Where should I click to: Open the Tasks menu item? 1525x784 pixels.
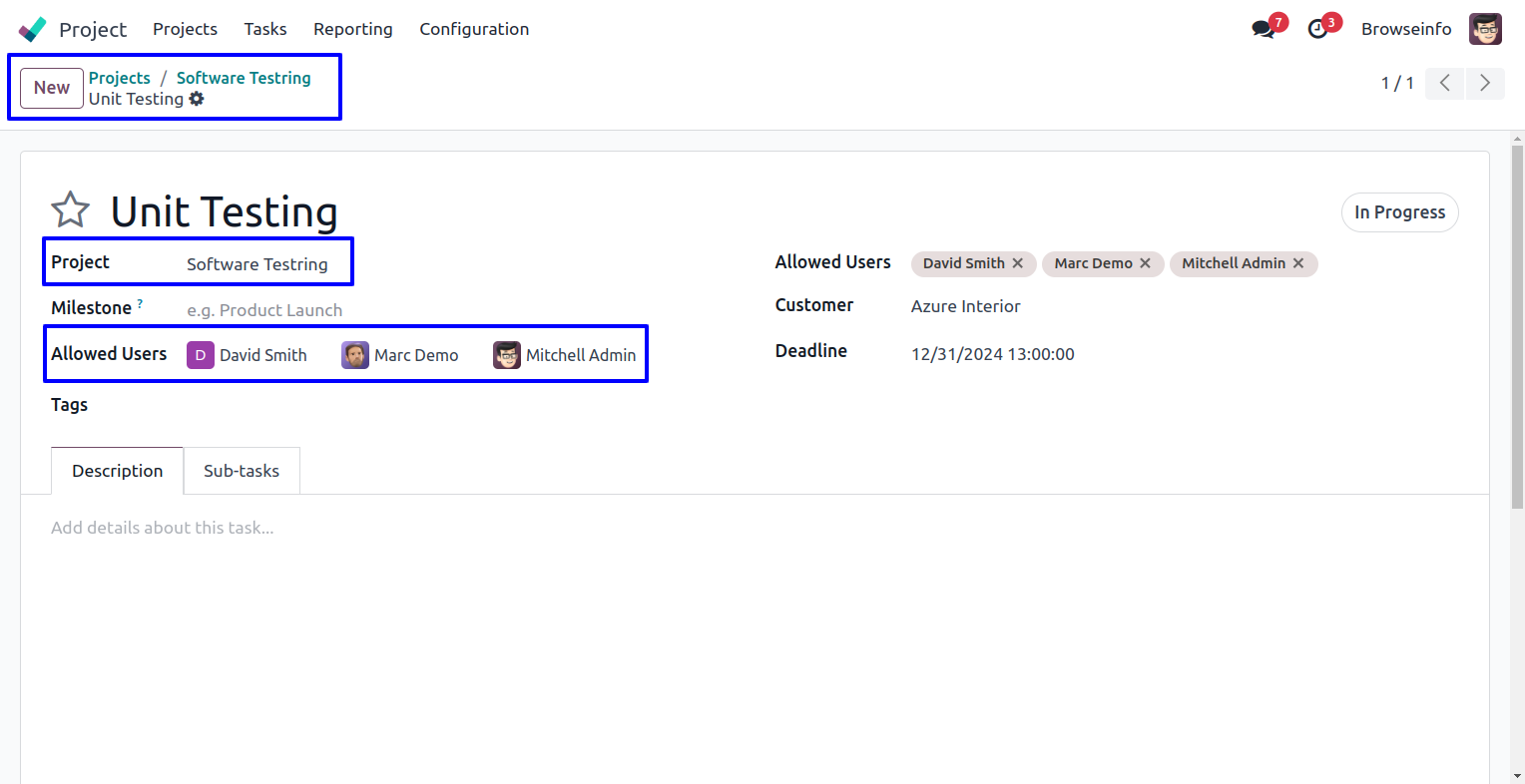coord(265,29)
